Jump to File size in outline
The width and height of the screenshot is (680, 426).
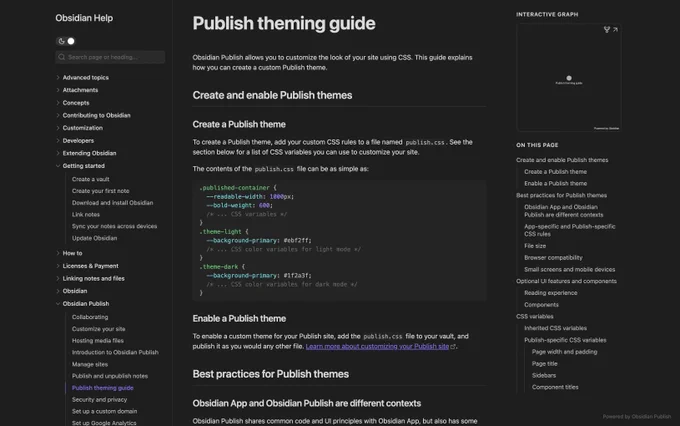pyautogui.click(x=535, y=246)
